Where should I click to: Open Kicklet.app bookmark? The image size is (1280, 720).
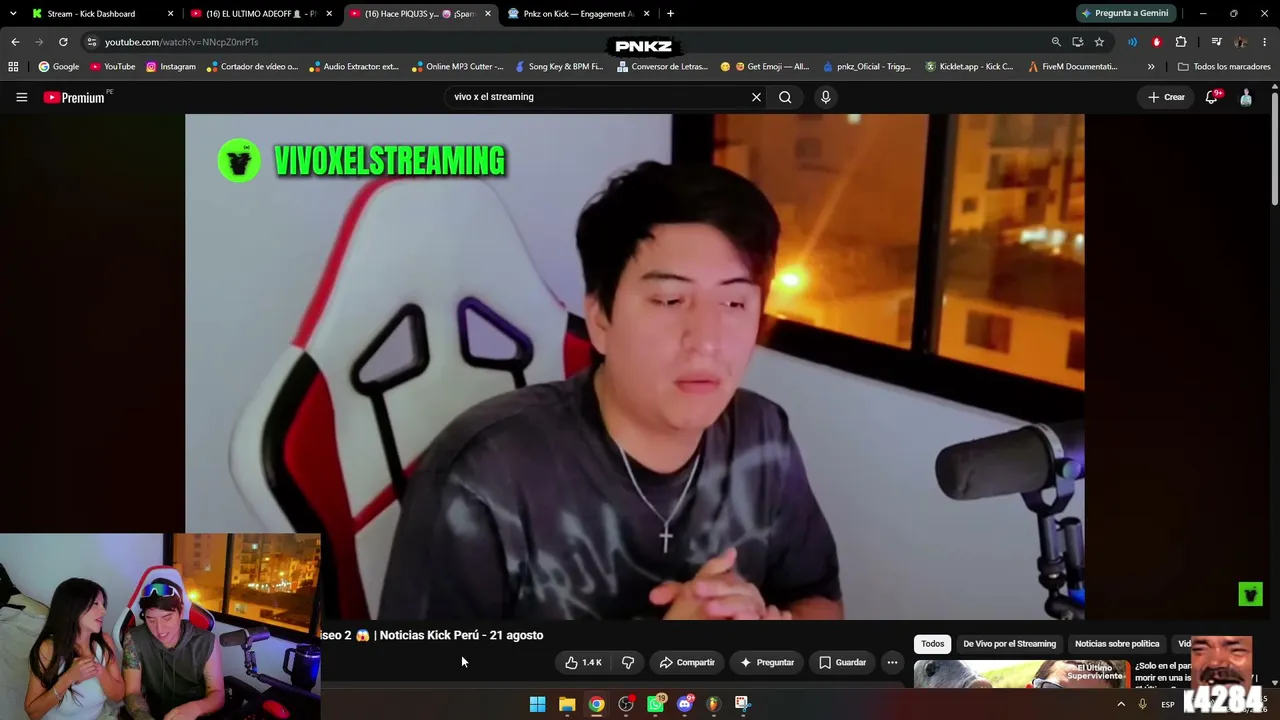[969, 67]
